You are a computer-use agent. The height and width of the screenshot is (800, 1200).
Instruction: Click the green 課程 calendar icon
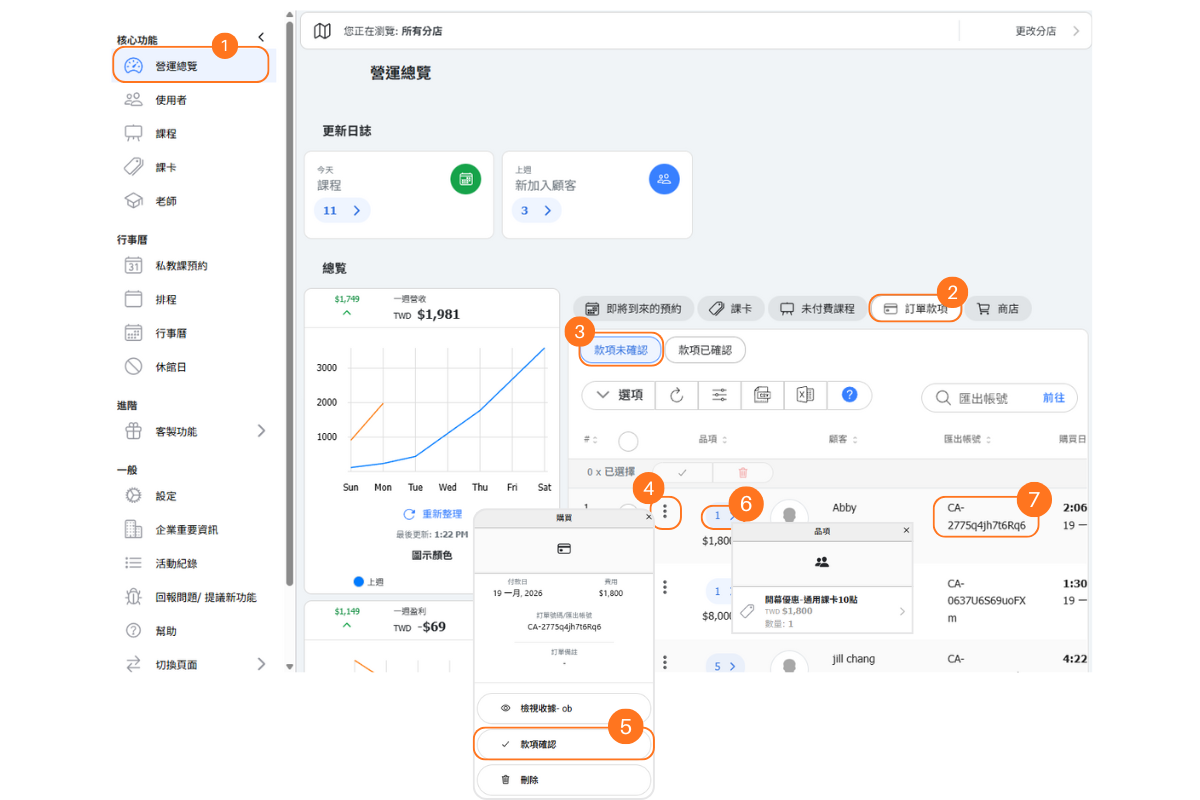(465, 179)
